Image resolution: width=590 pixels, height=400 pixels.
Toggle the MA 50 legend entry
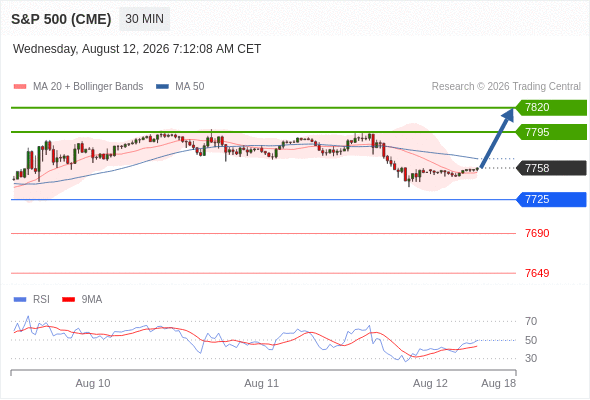pyautogui.click(x=180, y=87)
